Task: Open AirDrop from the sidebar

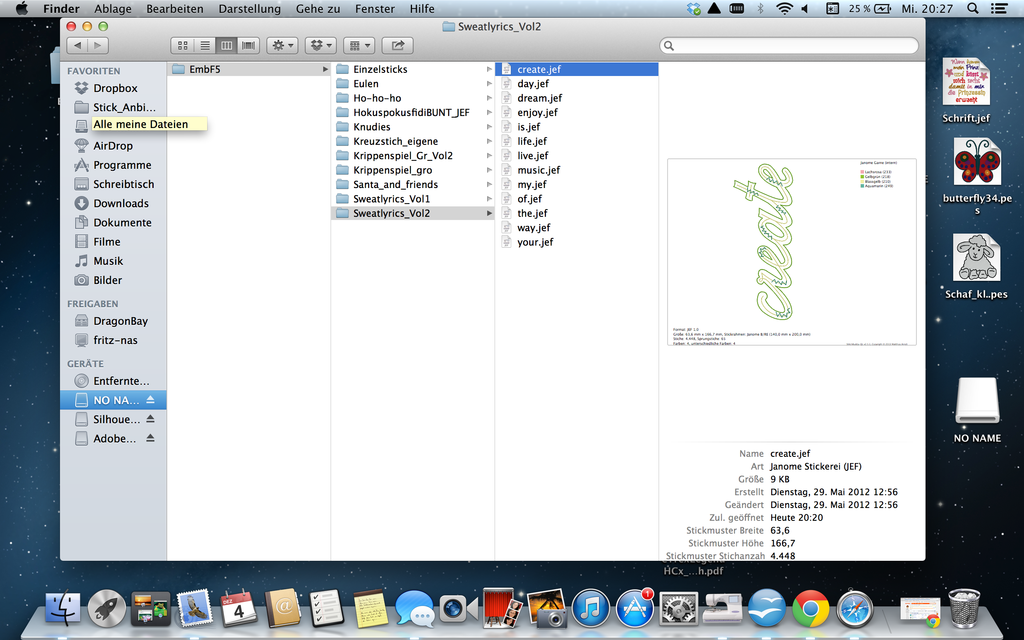Action: coord(114,146)
